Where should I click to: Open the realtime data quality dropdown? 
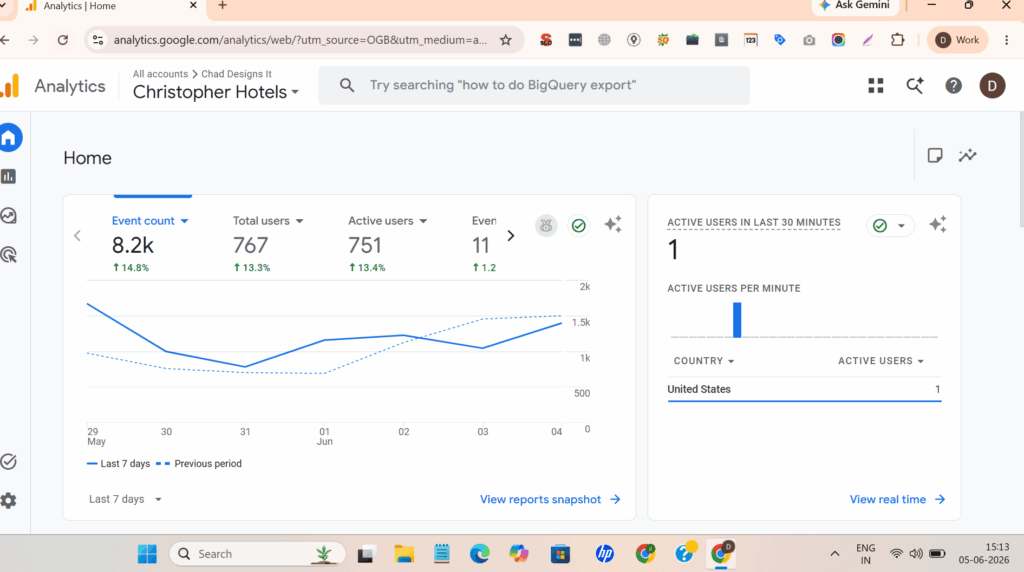889,226
